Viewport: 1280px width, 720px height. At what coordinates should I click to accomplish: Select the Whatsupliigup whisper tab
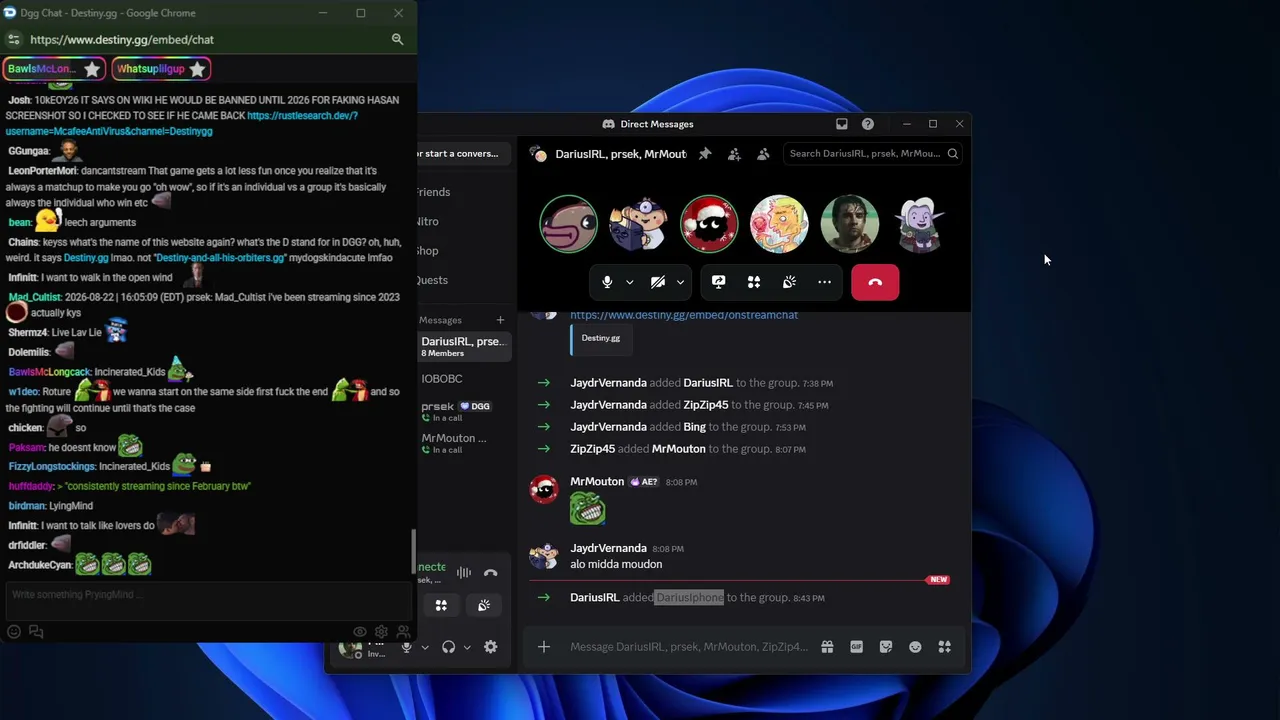pyautogui.click(x=161, y=69)
